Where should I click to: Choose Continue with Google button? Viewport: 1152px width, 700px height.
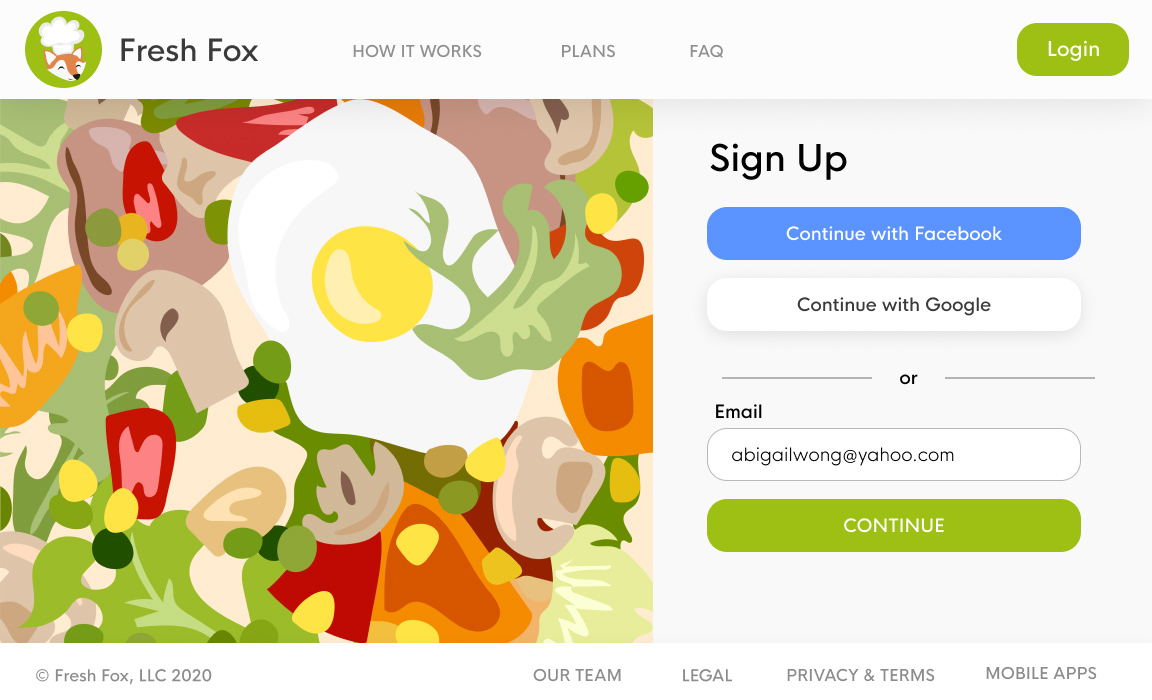pyautogui.click(x=893, y=304)
